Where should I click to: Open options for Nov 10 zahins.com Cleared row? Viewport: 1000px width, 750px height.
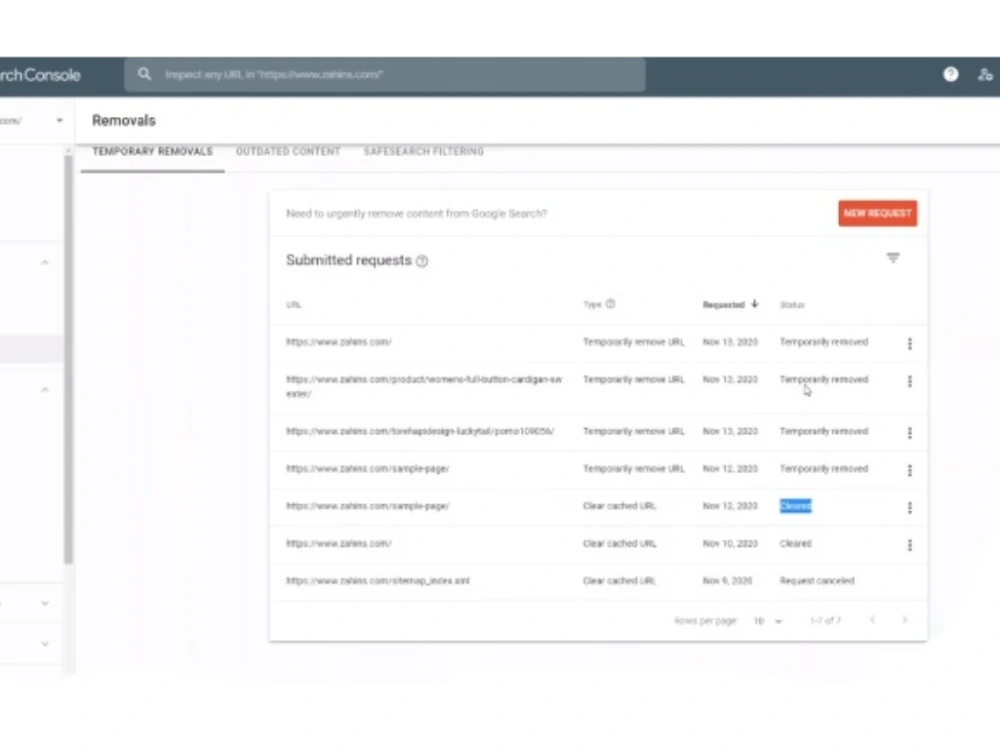[x=909, y=545]
